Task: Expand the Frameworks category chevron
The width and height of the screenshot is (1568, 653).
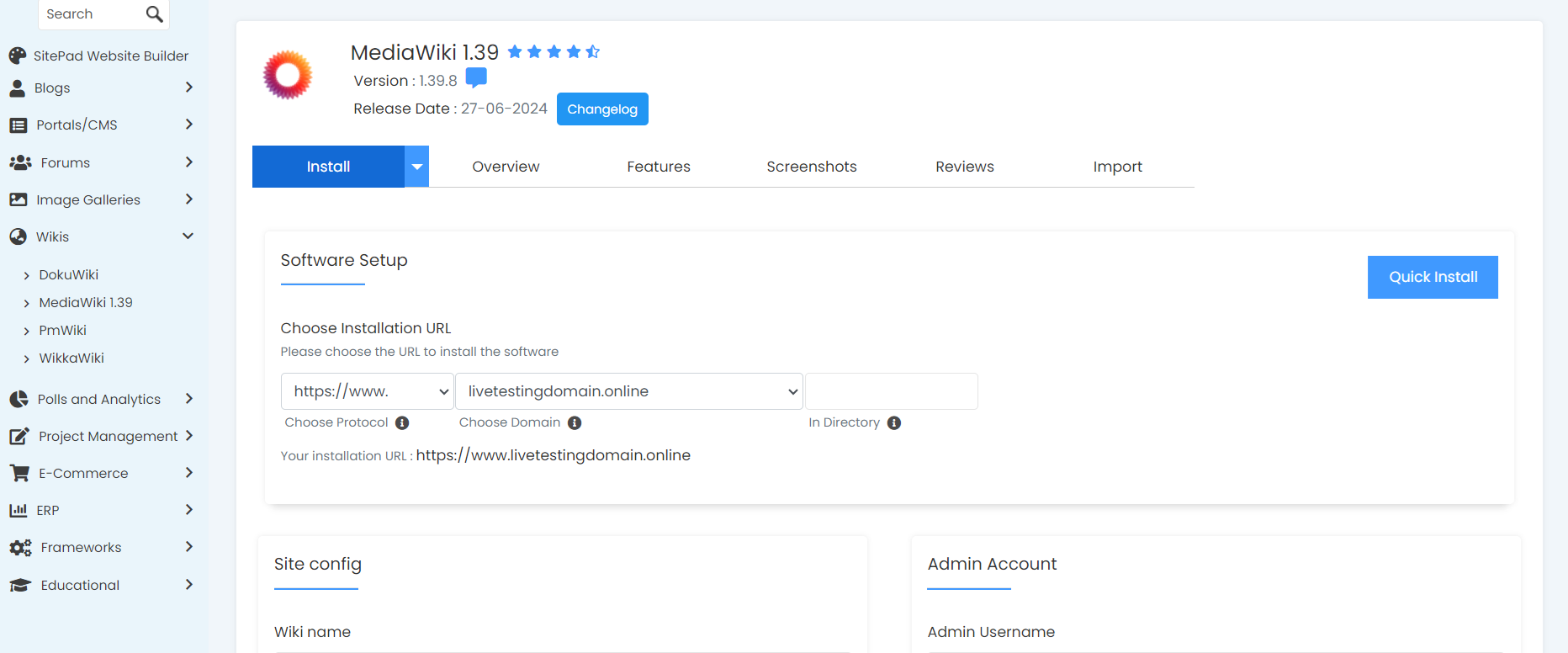Action: click(x=189, y=547)
